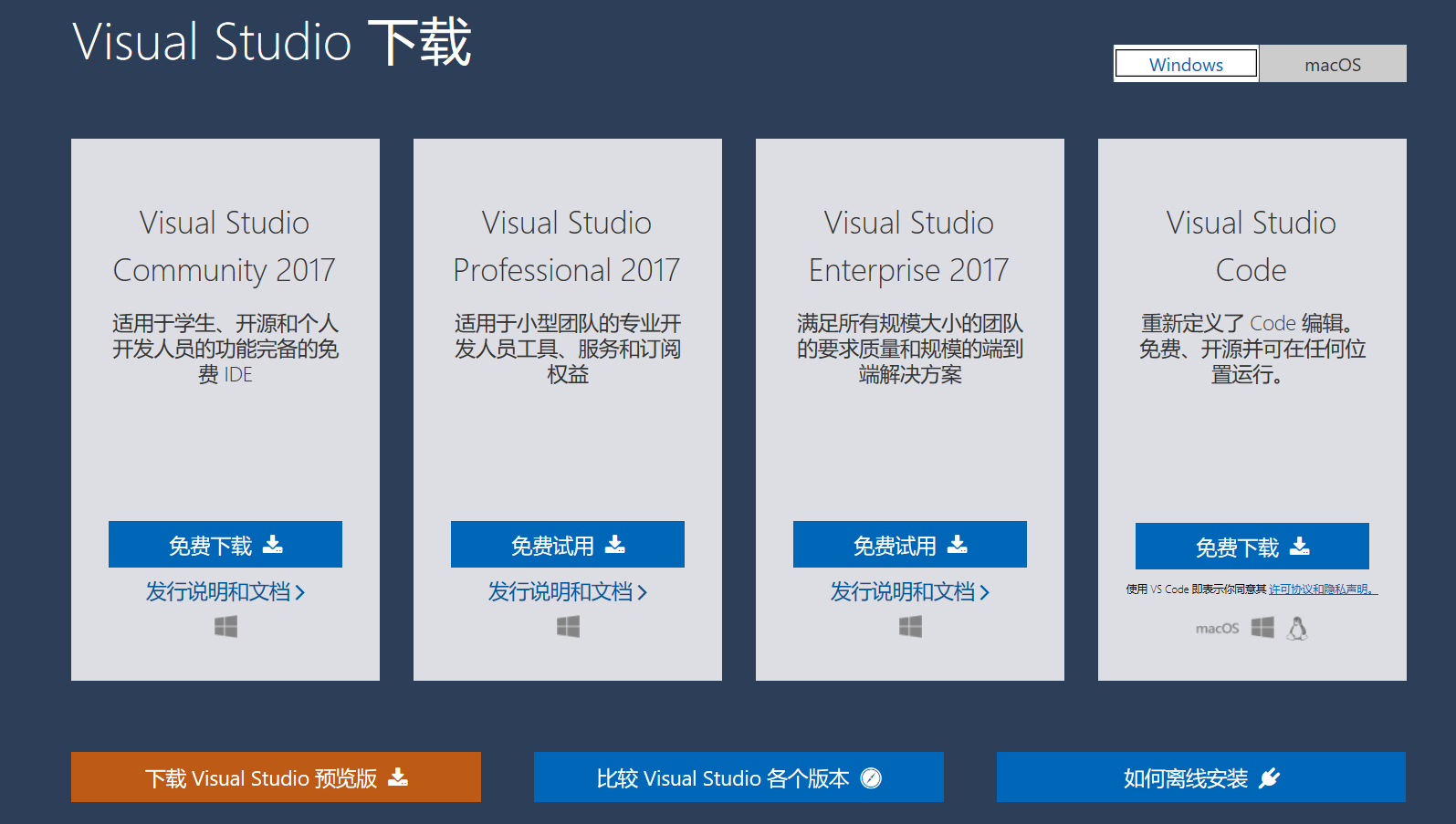
Task: Click the download icon on Enterprise trial button
Action: (958, 545)
